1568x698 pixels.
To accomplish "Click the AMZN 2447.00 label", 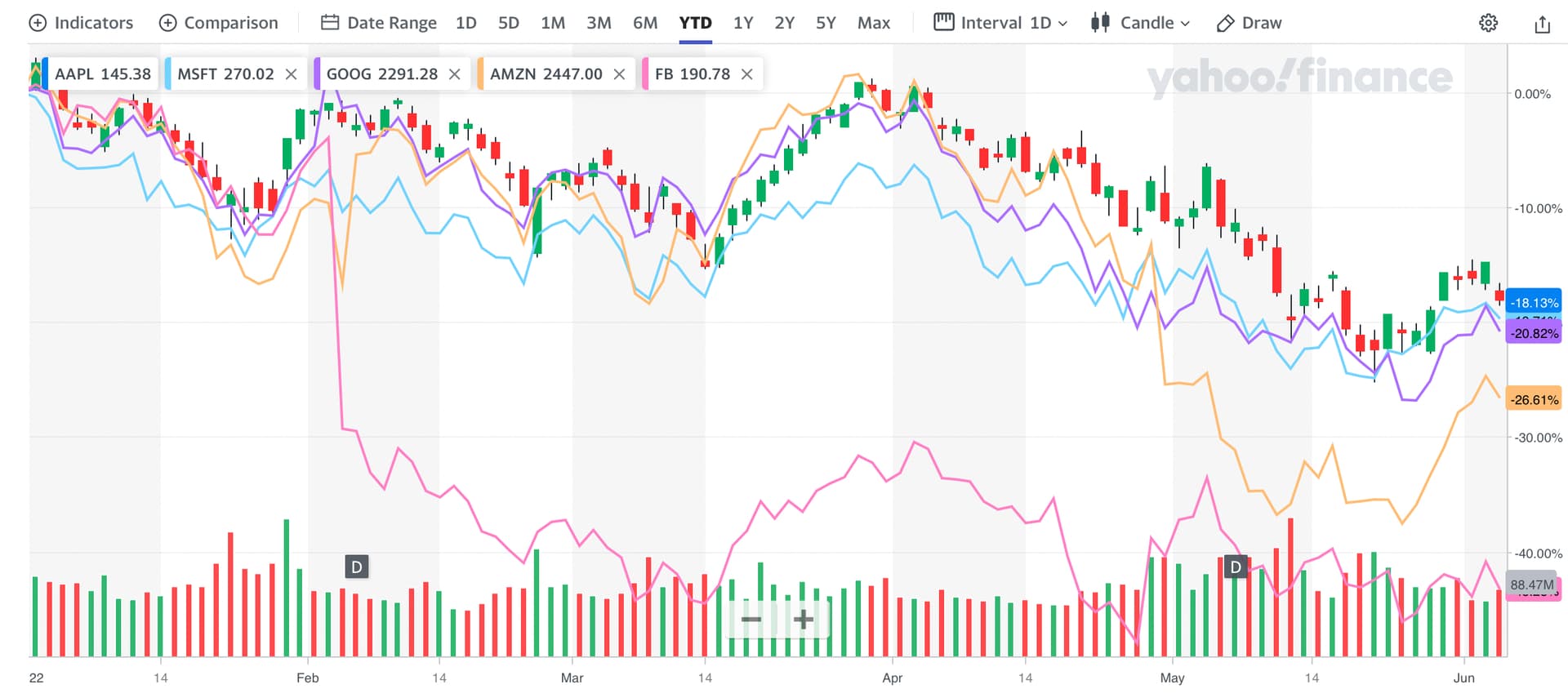I will [546, 74].
